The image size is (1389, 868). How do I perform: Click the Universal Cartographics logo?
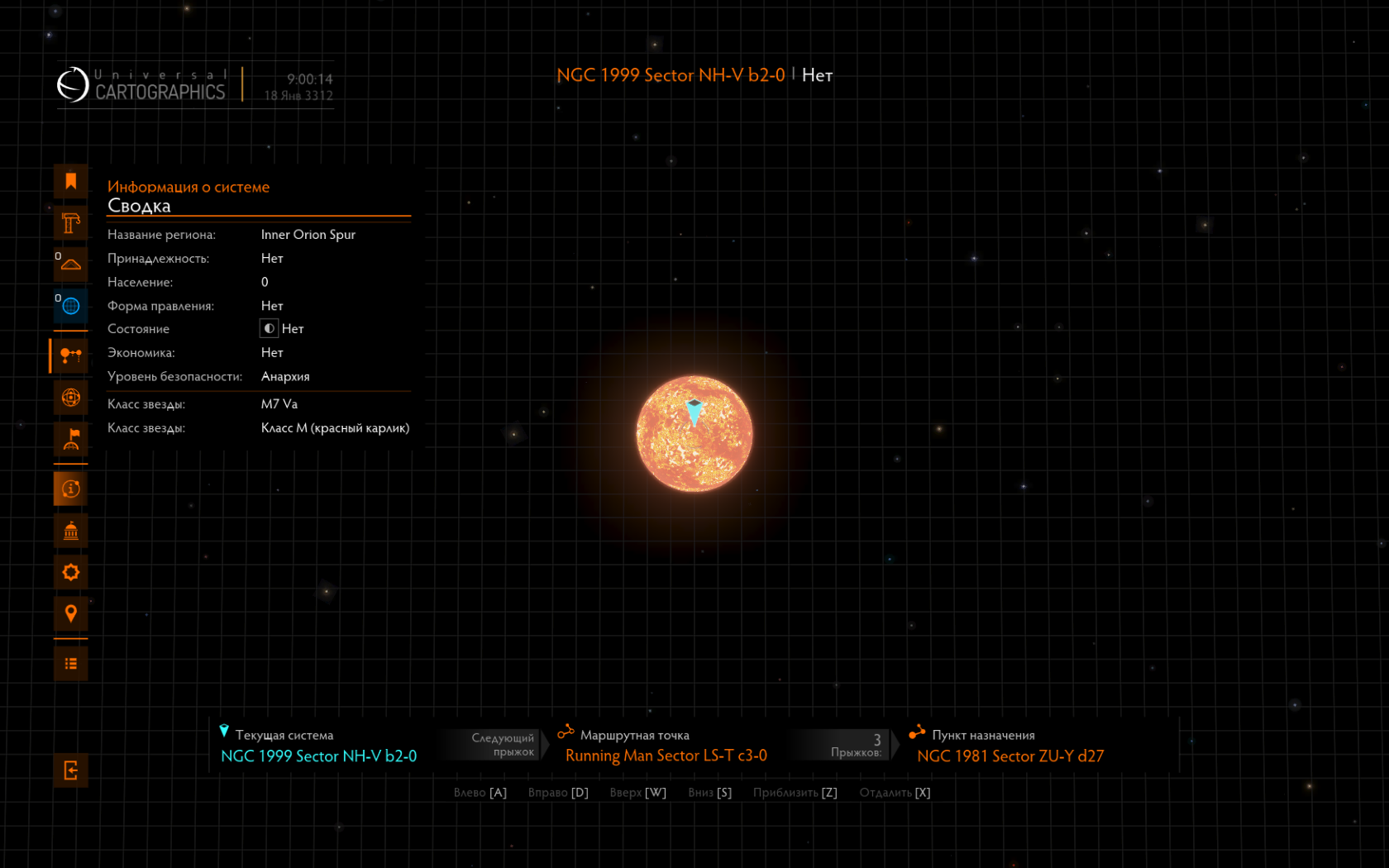[x=141, y=84]
